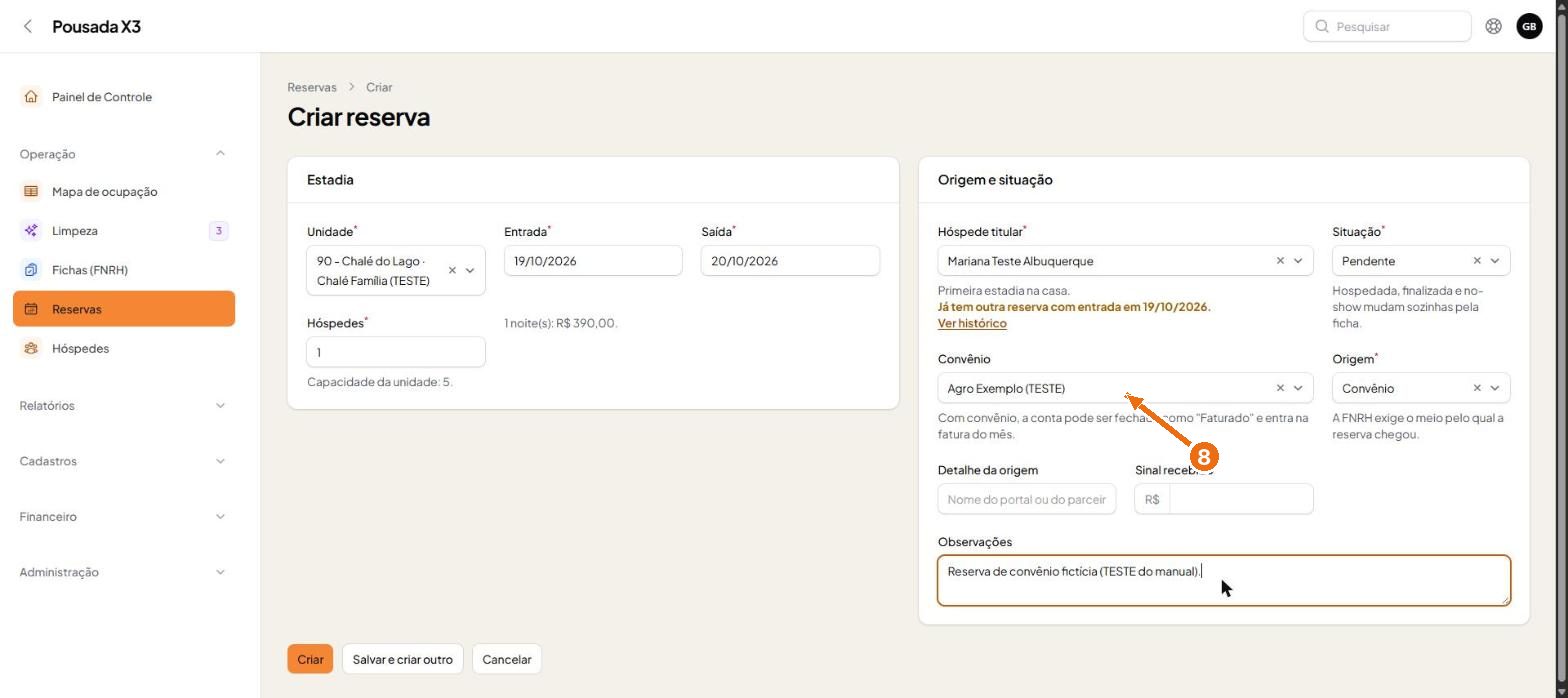This screenshot has width=1568, height=698.
Task: Open the Origem dropdown arrow
Action: click(1495, 388)
